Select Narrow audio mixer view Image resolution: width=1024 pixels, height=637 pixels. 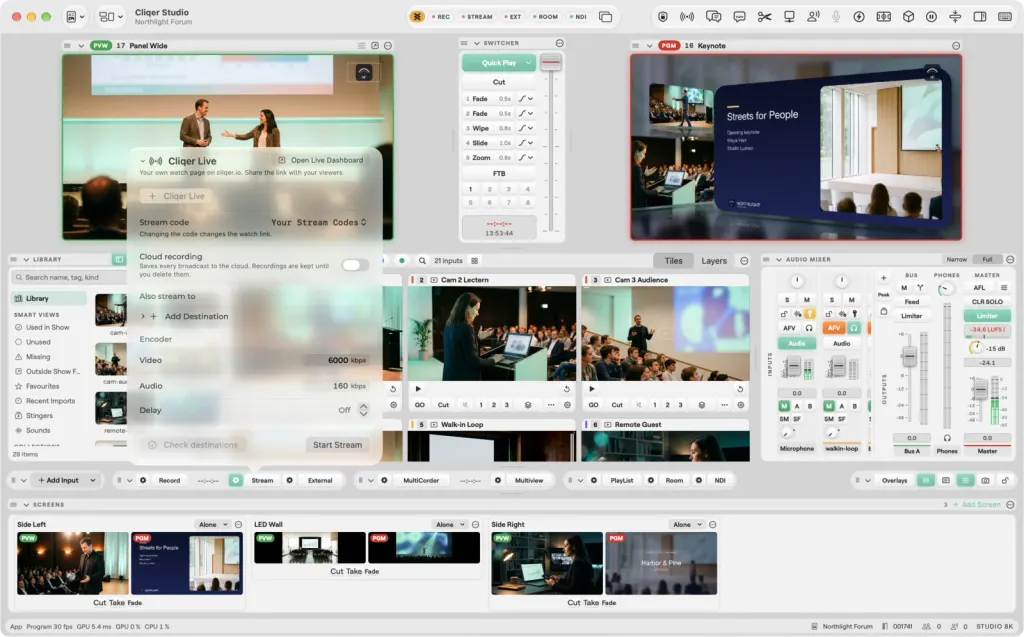957,259
